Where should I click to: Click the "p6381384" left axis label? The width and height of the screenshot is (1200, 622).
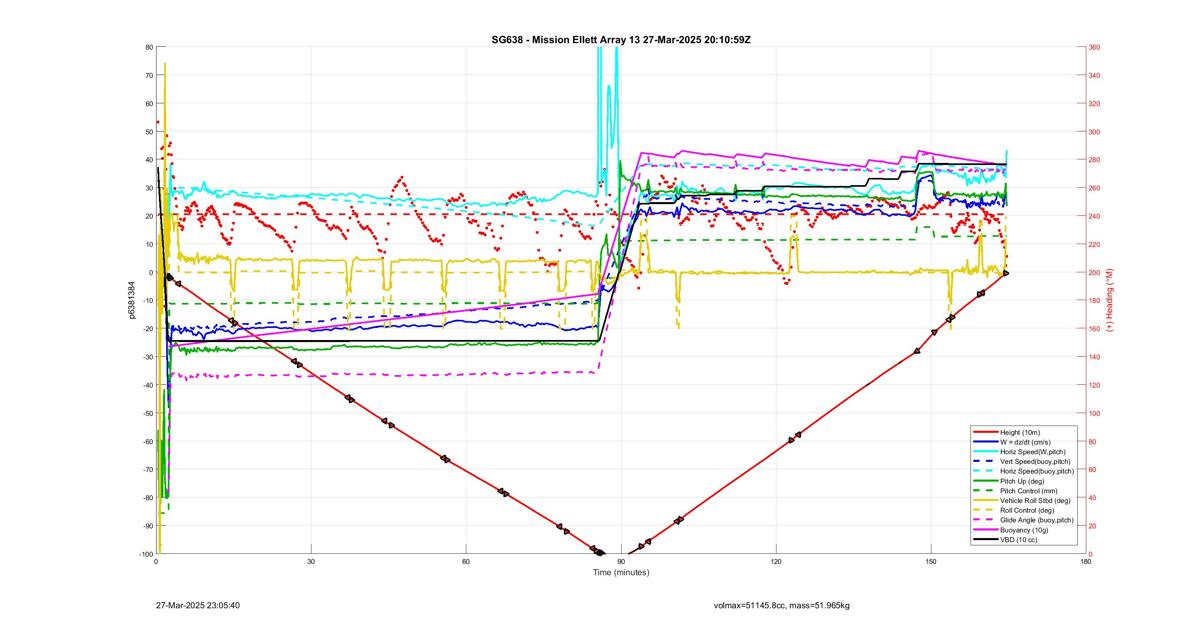click(x=131, y=300)
